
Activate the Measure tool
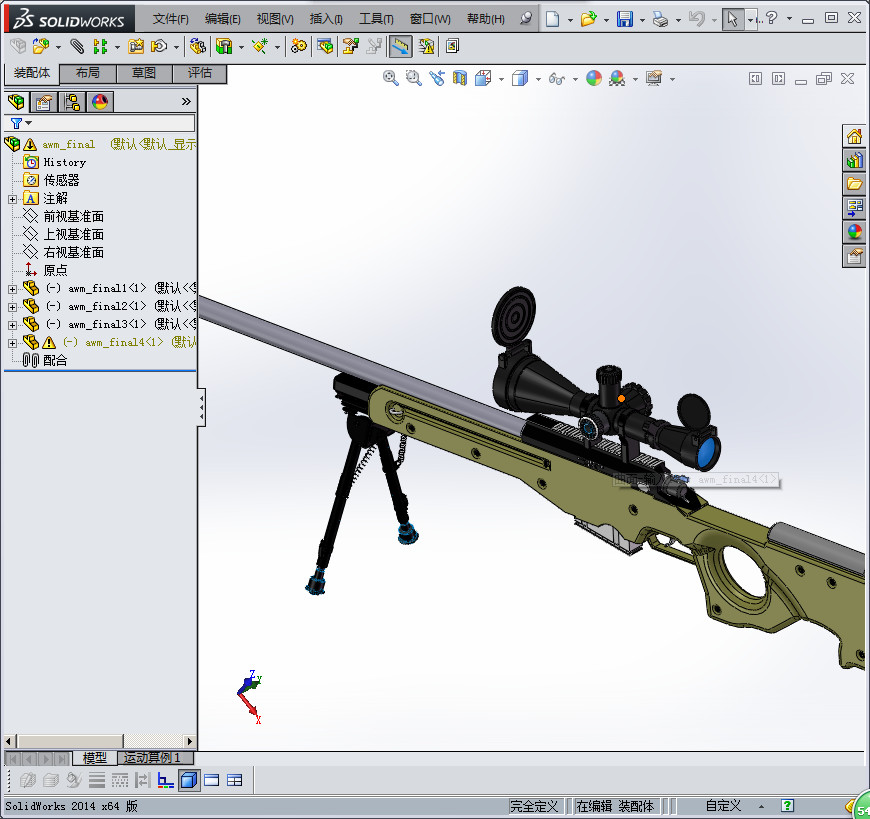coord(399,45)
